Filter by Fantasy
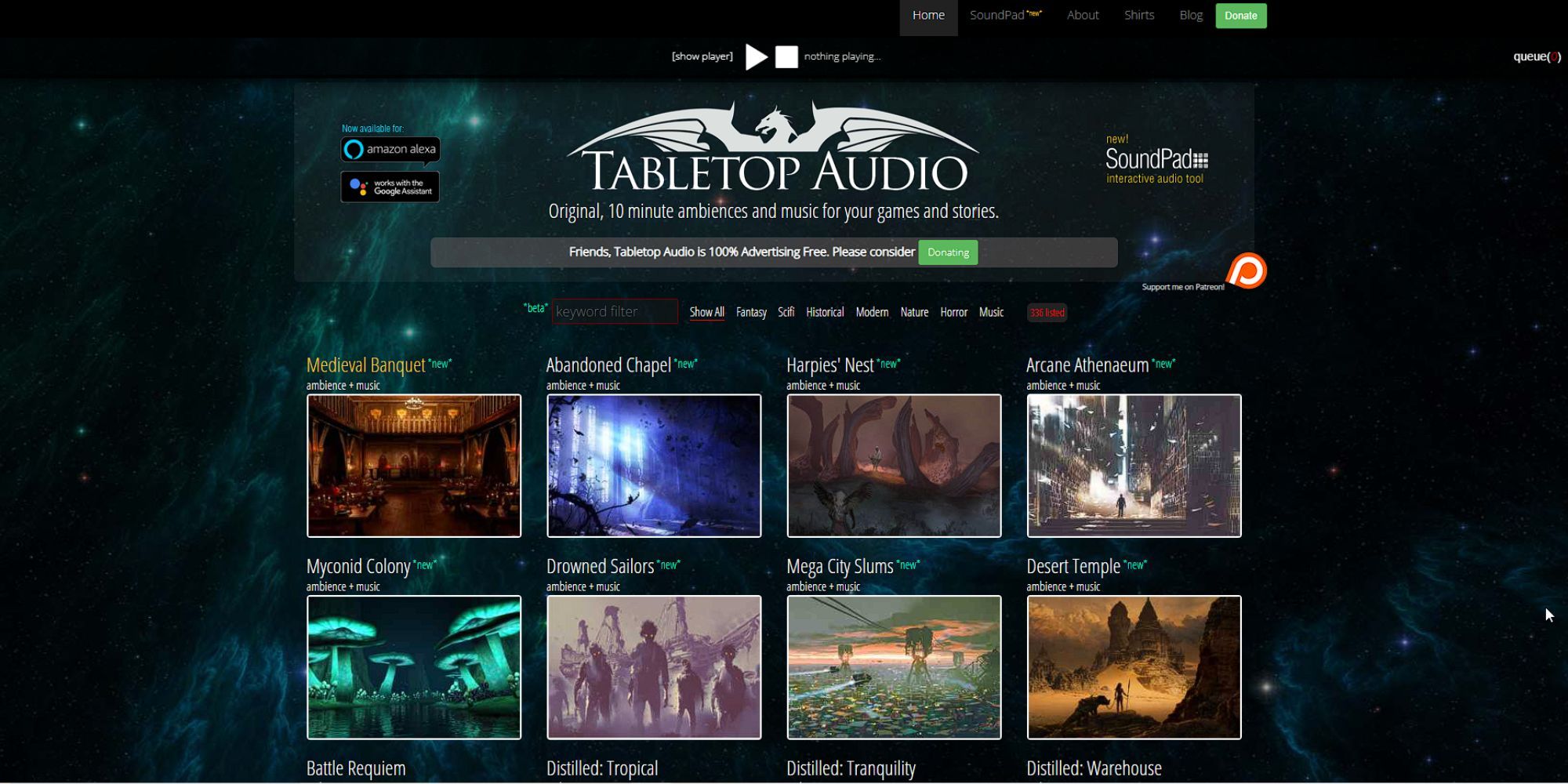 click(x=751, y=312)
